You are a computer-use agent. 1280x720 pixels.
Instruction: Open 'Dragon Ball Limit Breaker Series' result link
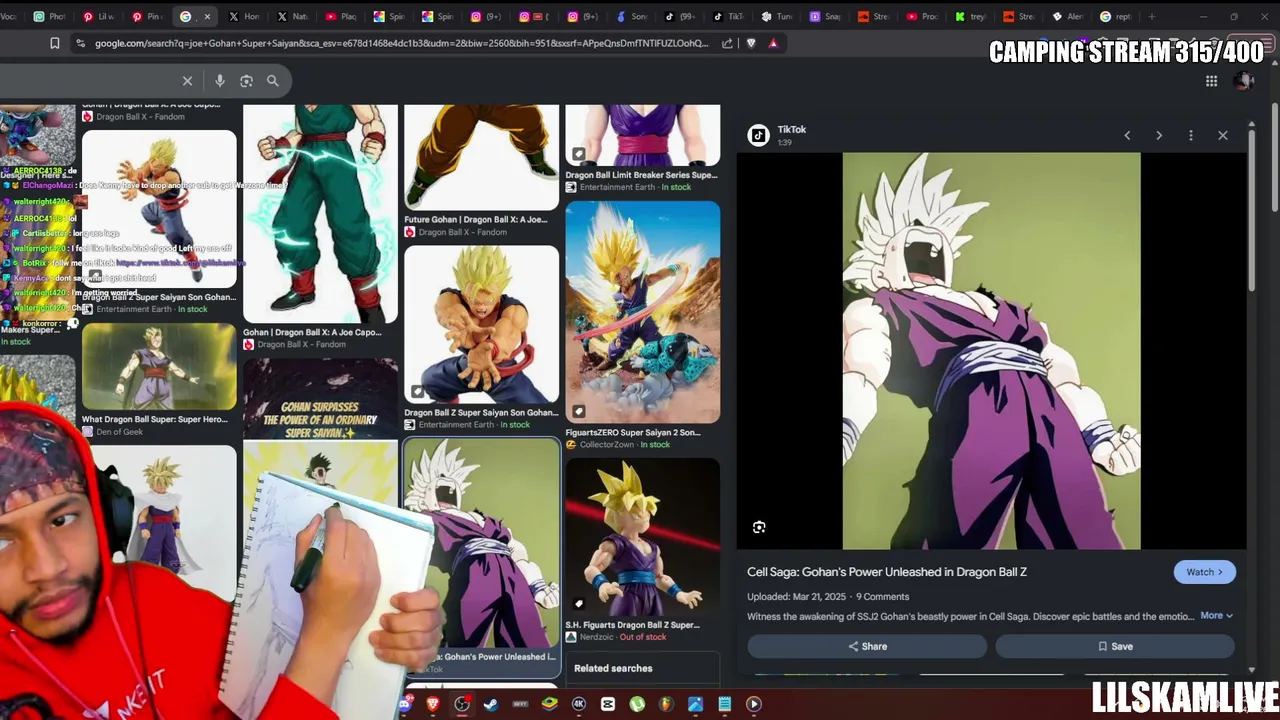coord(641,175)
